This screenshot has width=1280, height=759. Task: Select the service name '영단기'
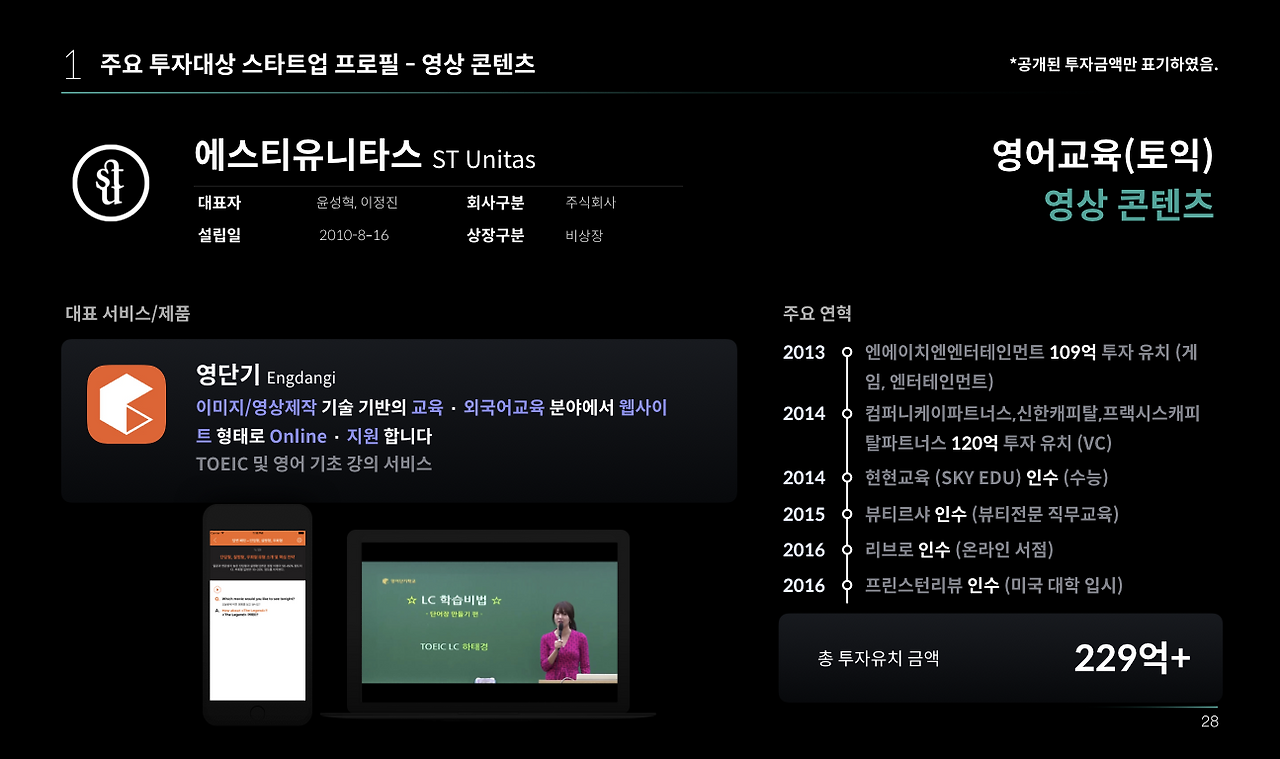(x=228, y=374)
